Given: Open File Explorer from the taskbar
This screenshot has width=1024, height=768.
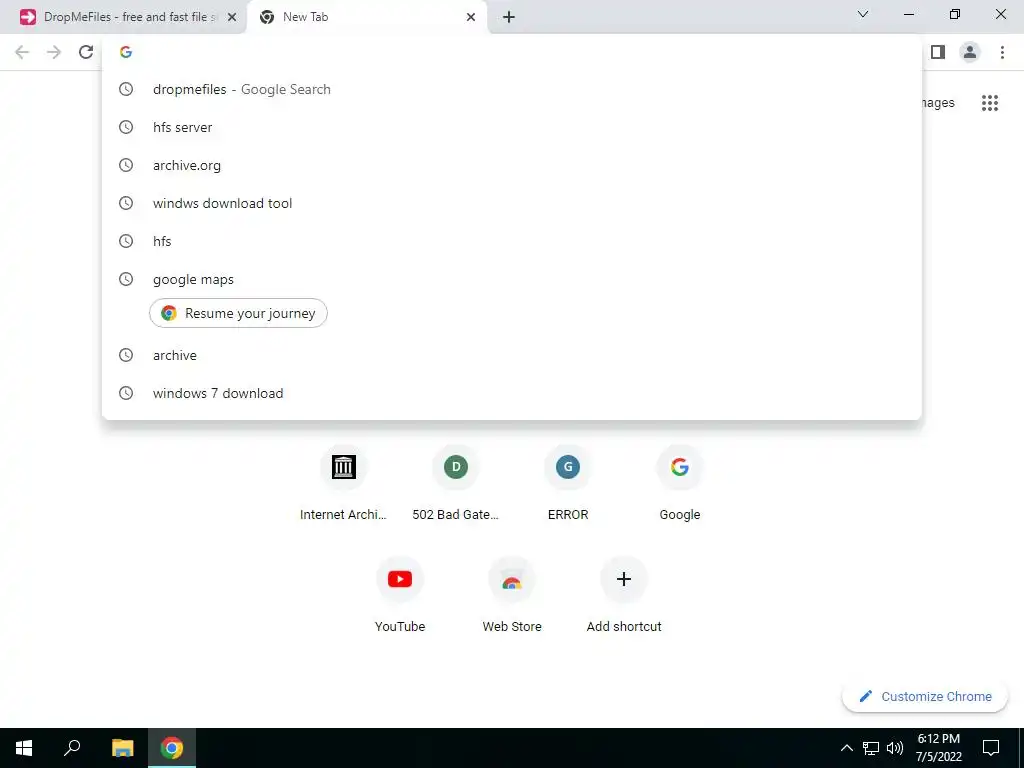Looking at the screenshot, I should (123, 748).
